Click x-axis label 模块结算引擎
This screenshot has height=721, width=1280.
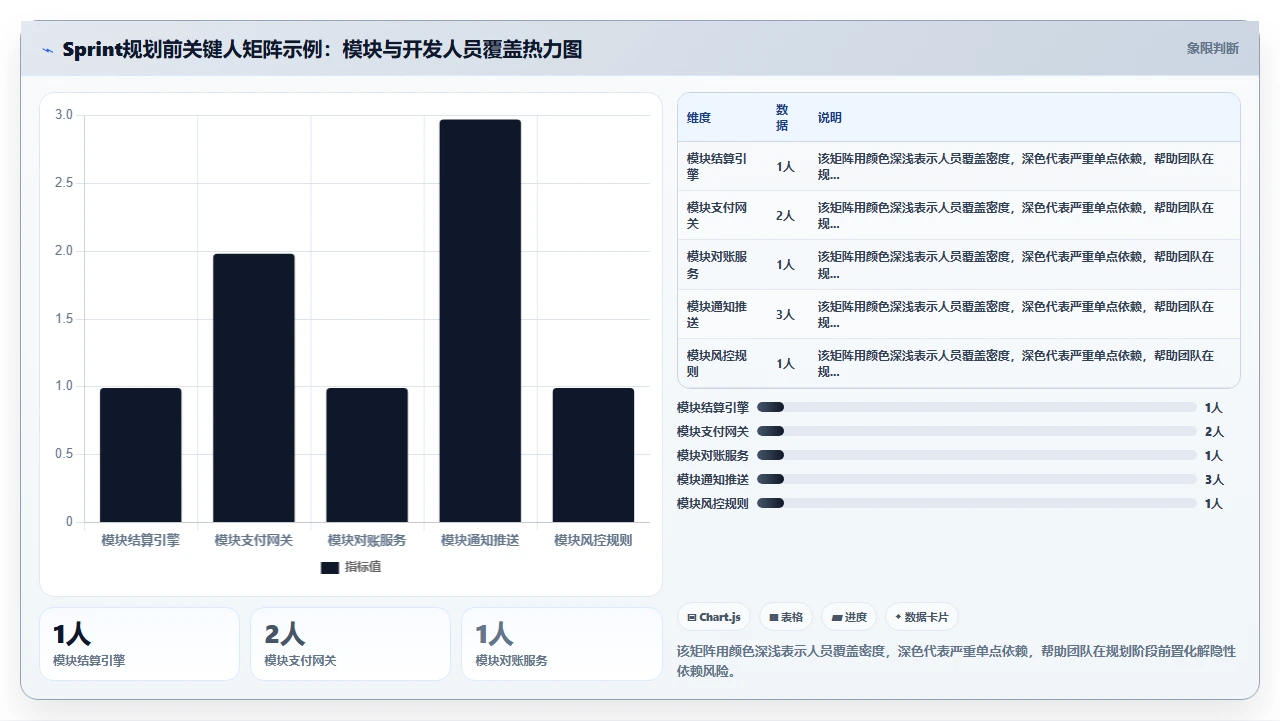[141, 540]
